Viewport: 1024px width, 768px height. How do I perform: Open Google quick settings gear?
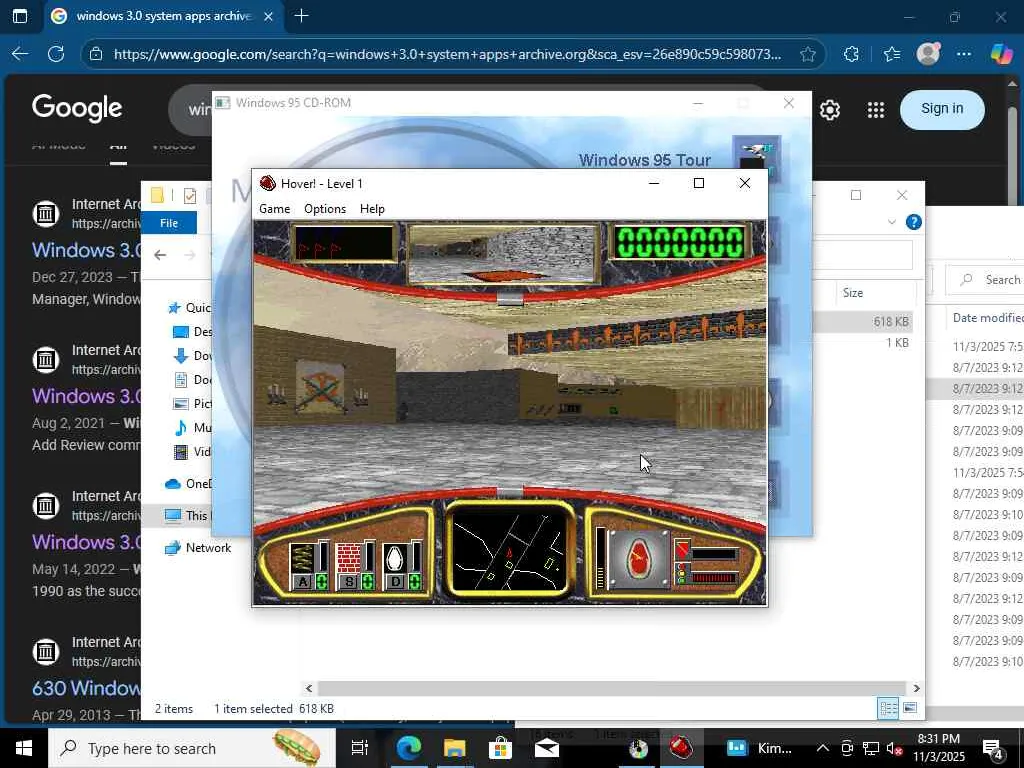tap(830, 110)
